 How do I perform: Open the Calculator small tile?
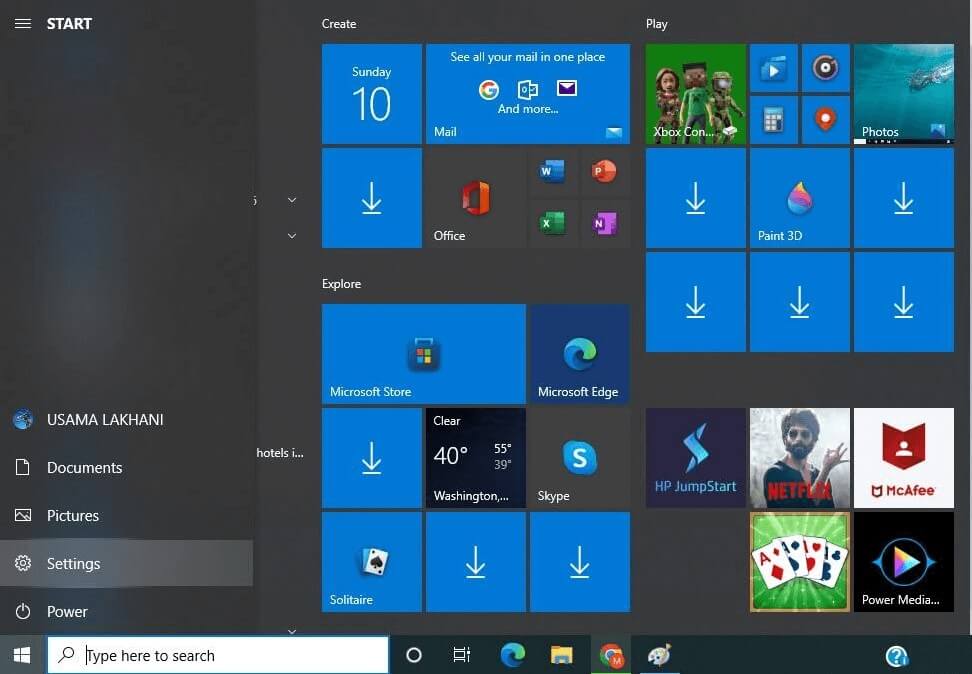click(x=774, y=120)
